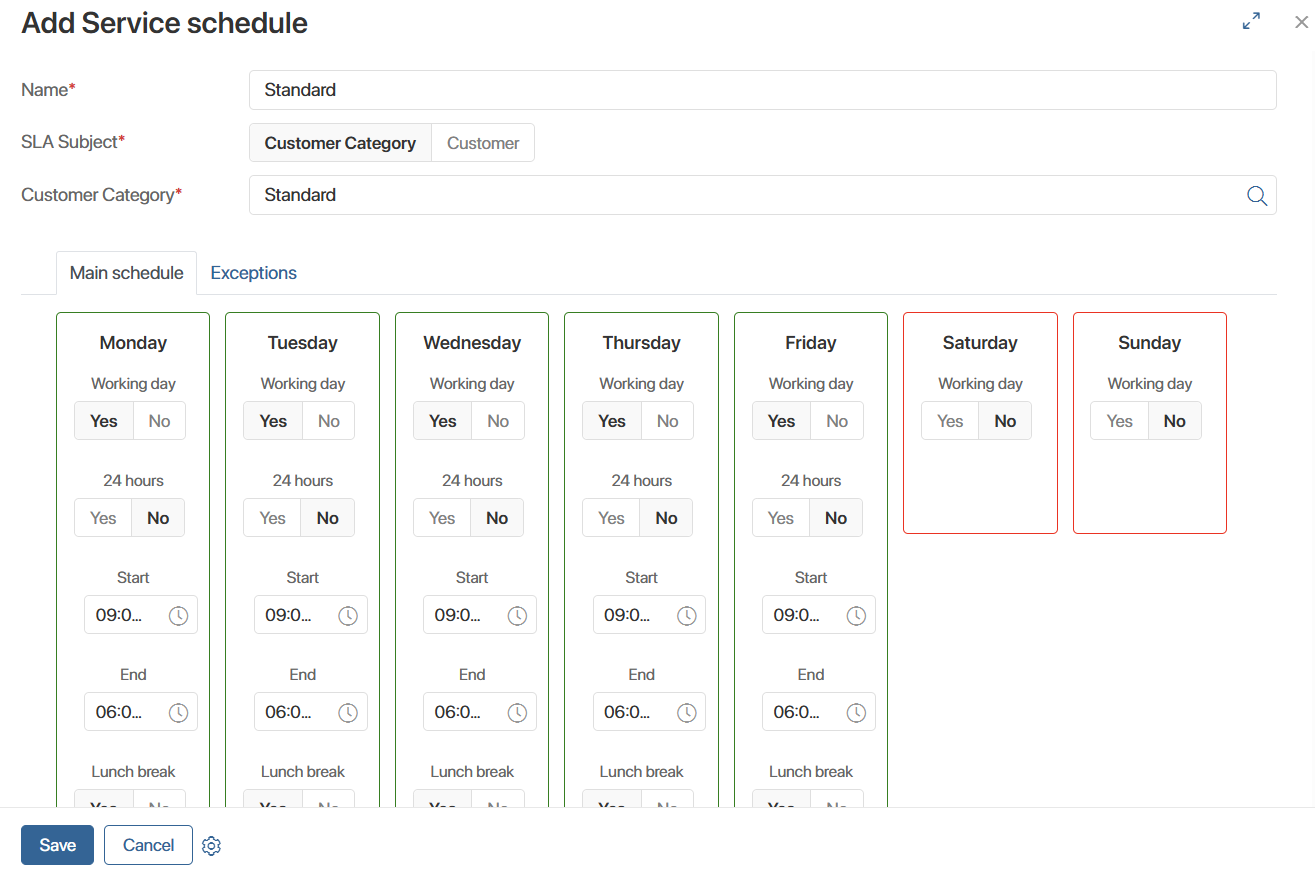Viewport: 1315px width, 871px height.
Task: Open the Tuesday End time clock picker
Action: point(348,713)
